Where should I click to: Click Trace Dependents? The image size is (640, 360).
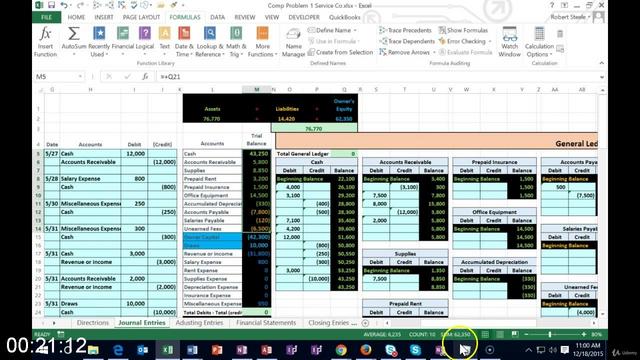point(407,41)
